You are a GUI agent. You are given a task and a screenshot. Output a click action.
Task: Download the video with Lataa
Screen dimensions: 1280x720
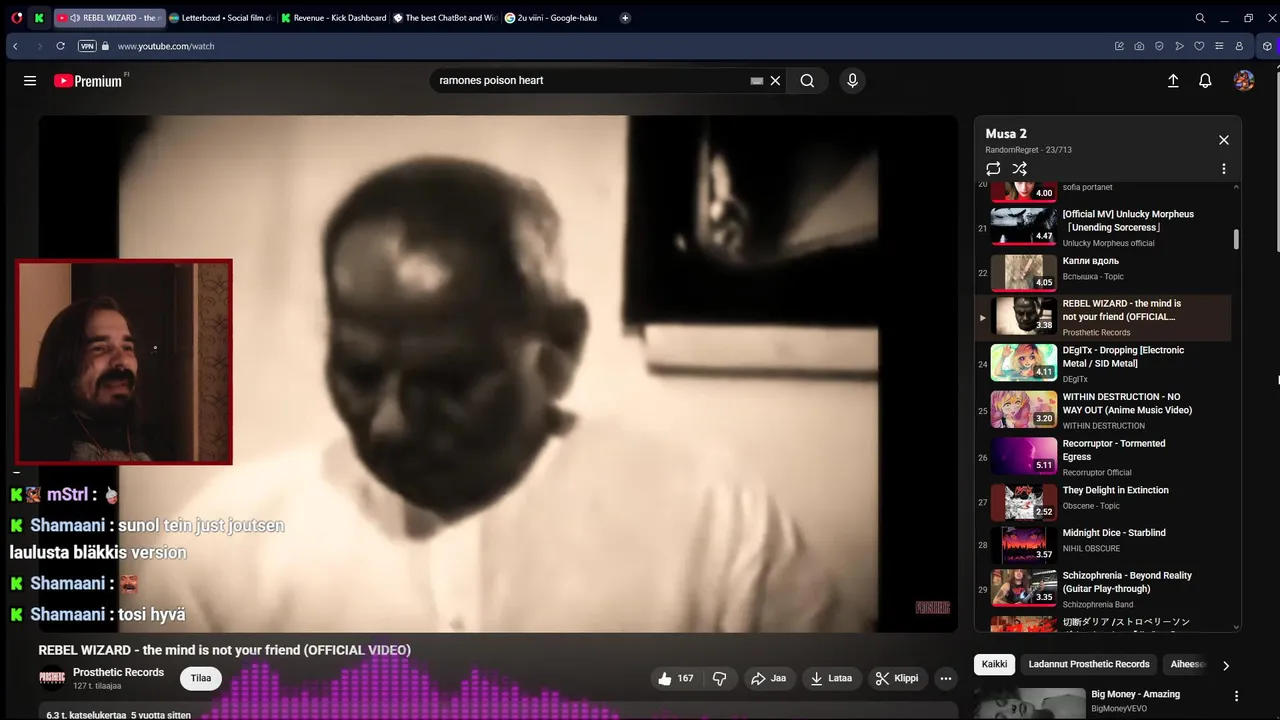831,678
